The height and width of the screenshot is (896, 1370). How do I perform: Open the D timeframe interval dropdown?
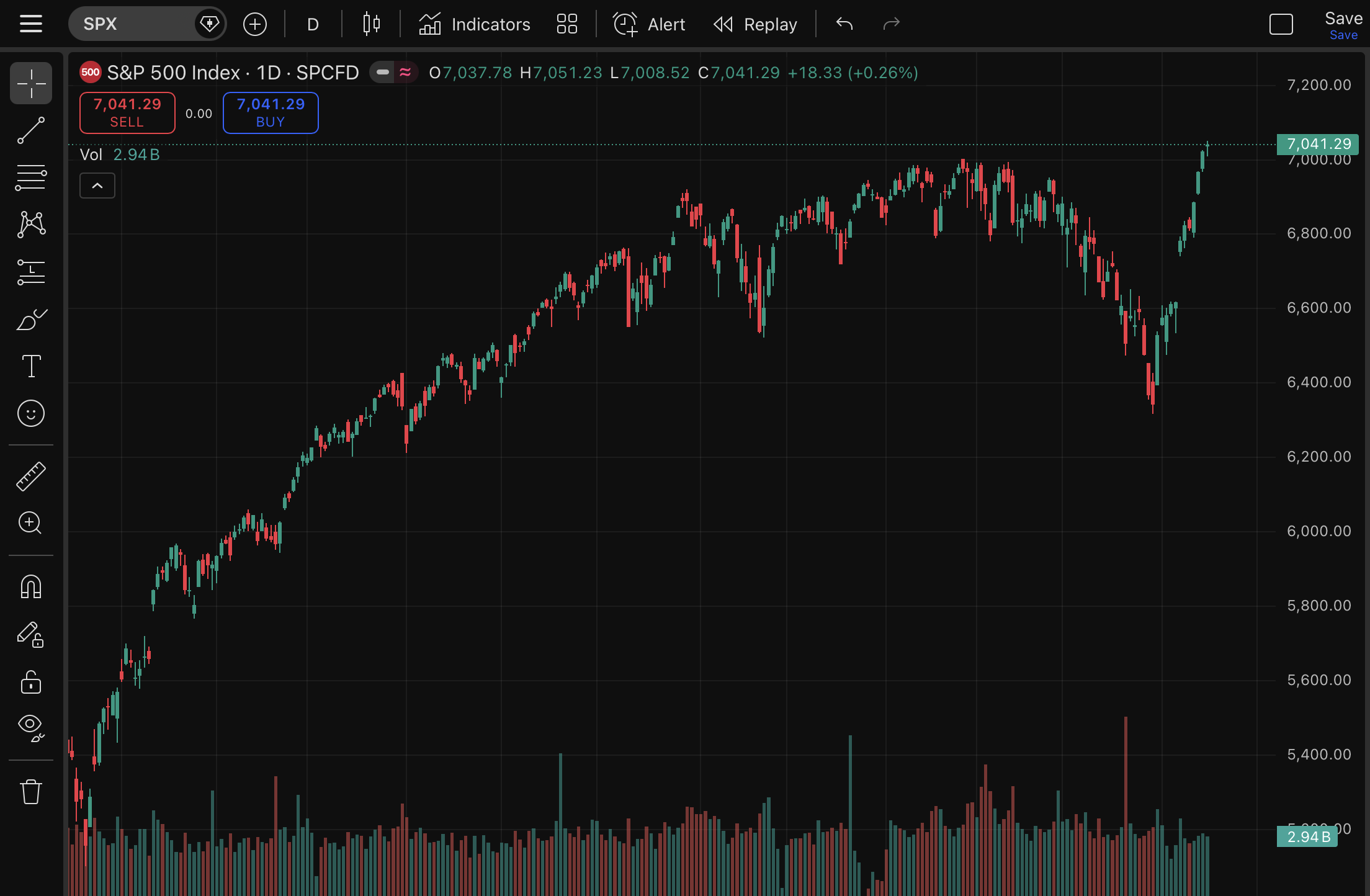point(313,24)
